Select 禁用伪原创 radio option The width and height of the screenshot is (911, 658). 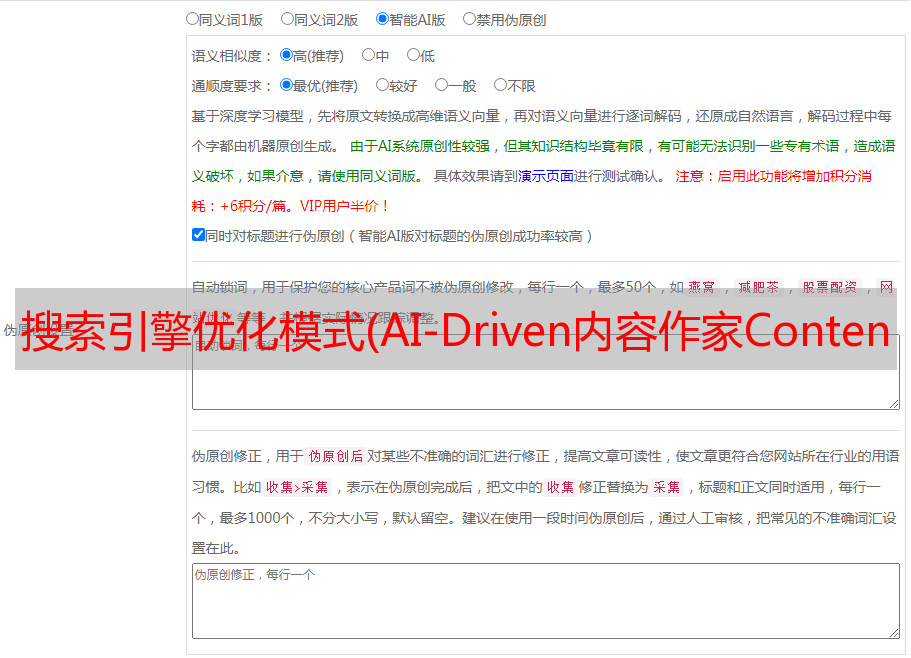pos(469,19)
